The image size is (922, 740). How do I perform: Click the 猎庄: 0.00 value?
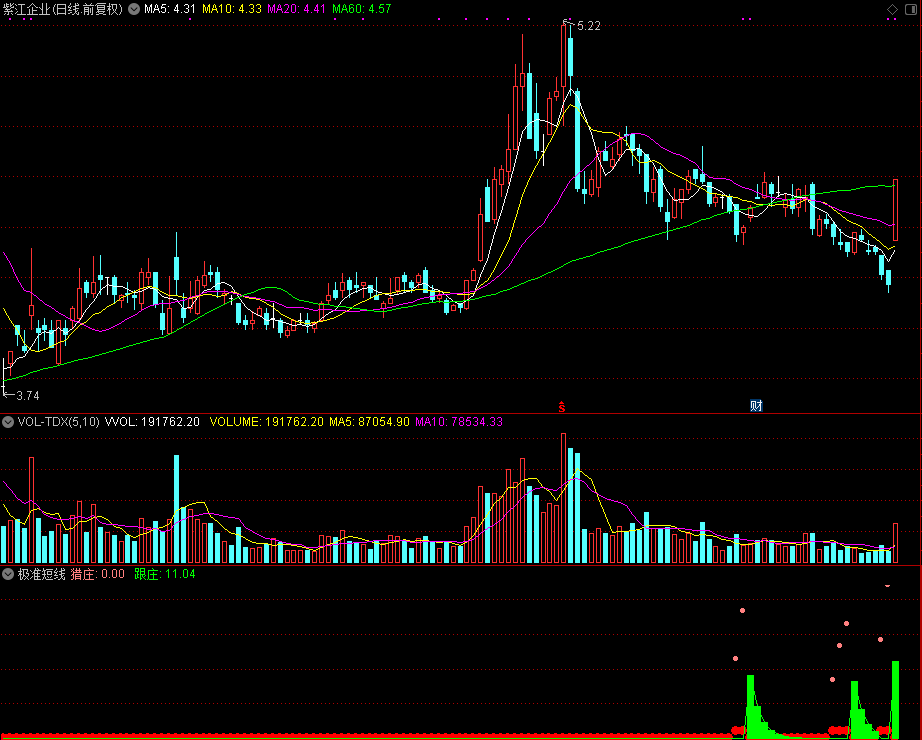pos(98,574)
